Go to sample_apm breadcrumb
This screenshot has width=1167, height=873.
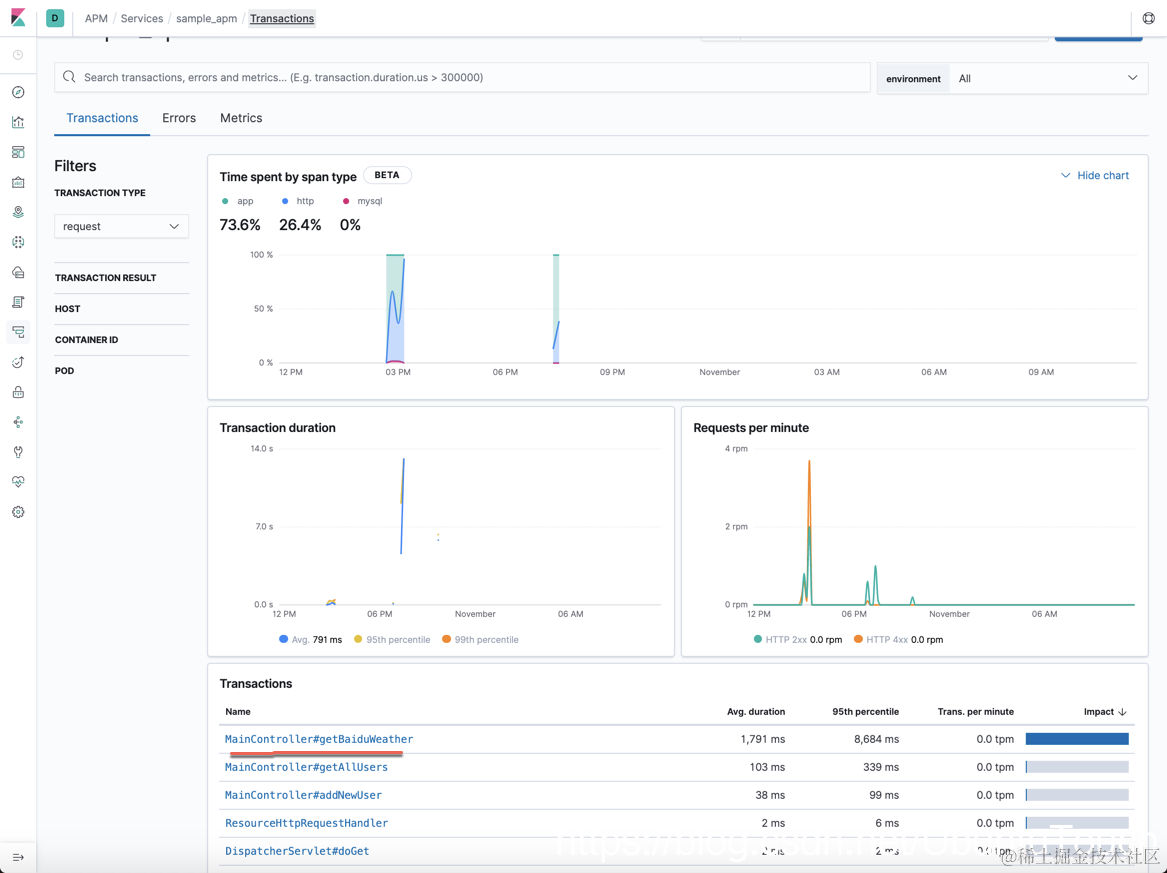coord(206,18)
